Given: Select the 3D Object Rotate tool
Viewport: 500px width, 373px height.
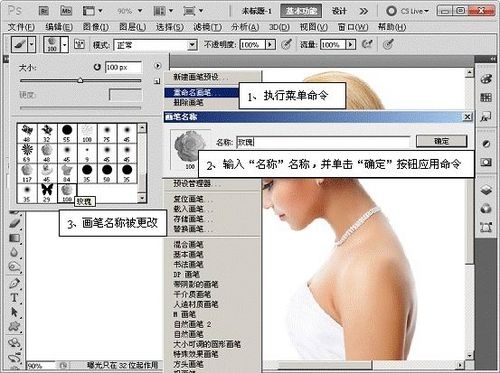Looking at the screenshot, I should (x=14, y=343).
